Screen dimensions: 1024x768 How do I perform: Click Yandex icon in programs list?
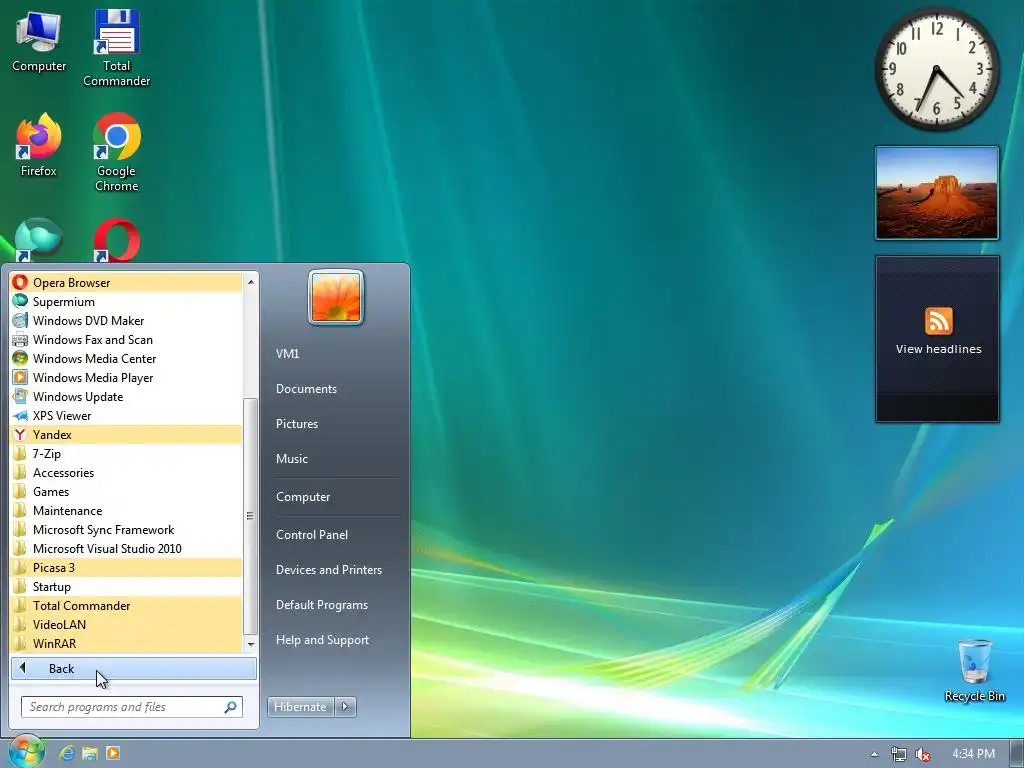pyautogui.click(x=20, y=434)
